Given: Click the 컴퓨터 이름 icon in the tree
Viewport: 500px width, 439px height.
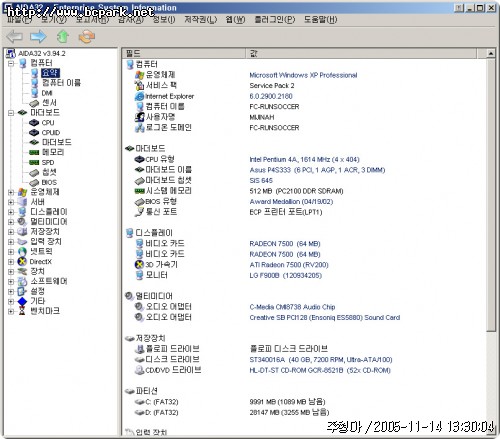Looking at the screenshot, I should click(35, 83).
